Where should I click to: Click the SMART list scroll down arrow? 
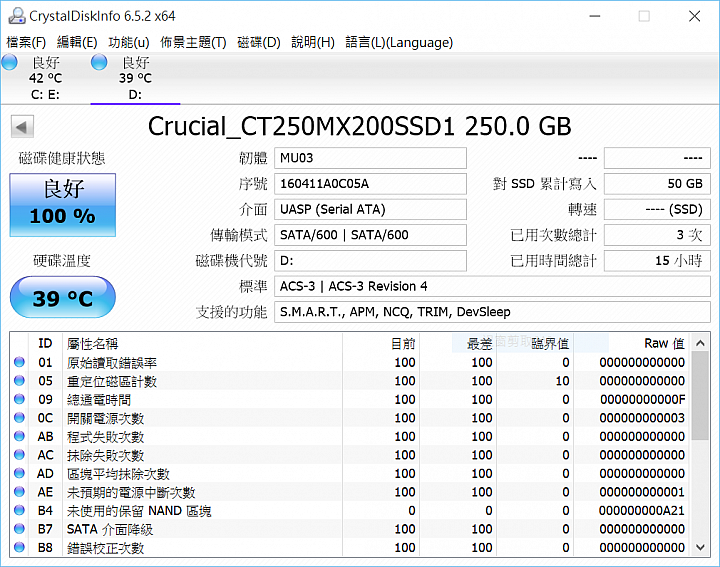pos(700,547)
